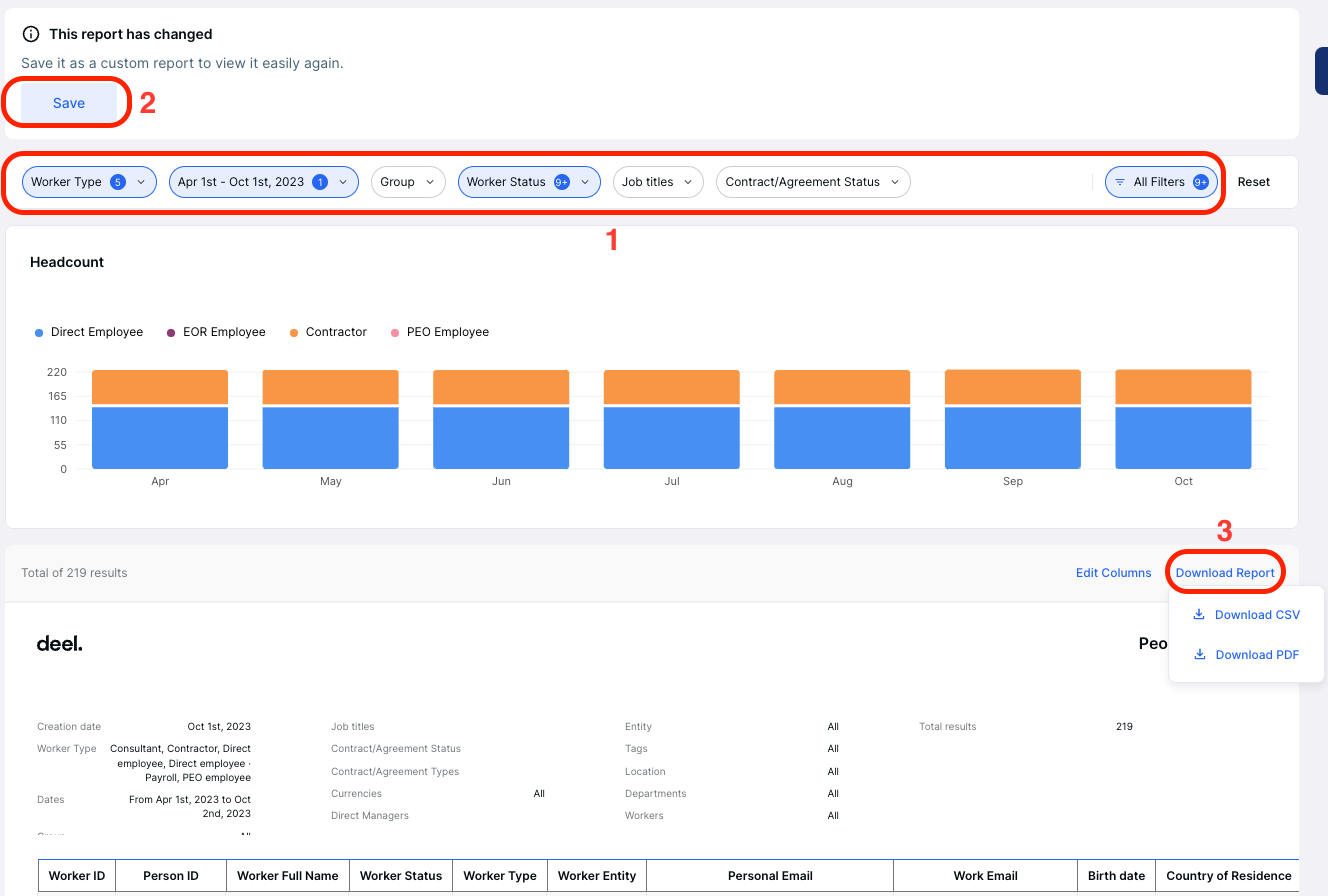Open the Apr 1st - Oct 1st date filter

(x=263, y=181)
